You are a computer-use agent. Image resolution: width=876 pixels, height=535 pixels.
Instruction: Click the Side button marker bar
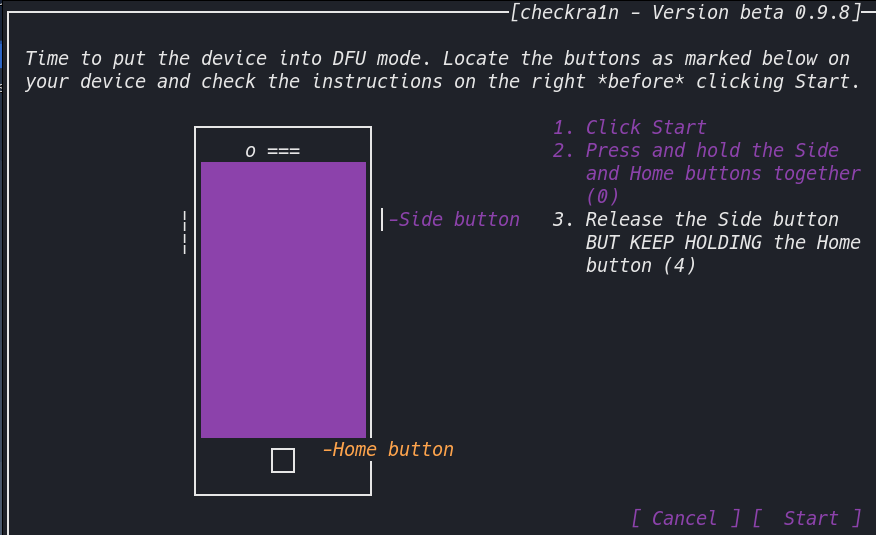382,219
